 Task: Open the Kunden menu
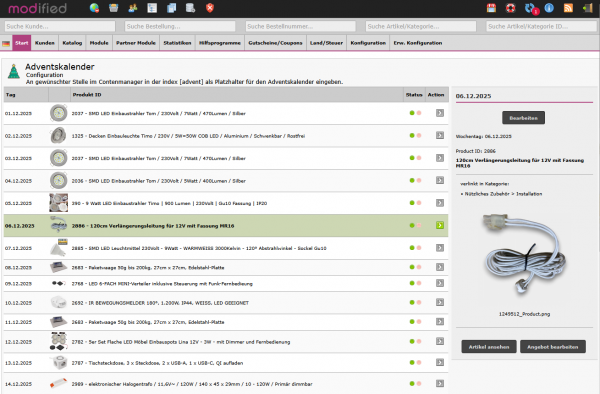point(45,43)
